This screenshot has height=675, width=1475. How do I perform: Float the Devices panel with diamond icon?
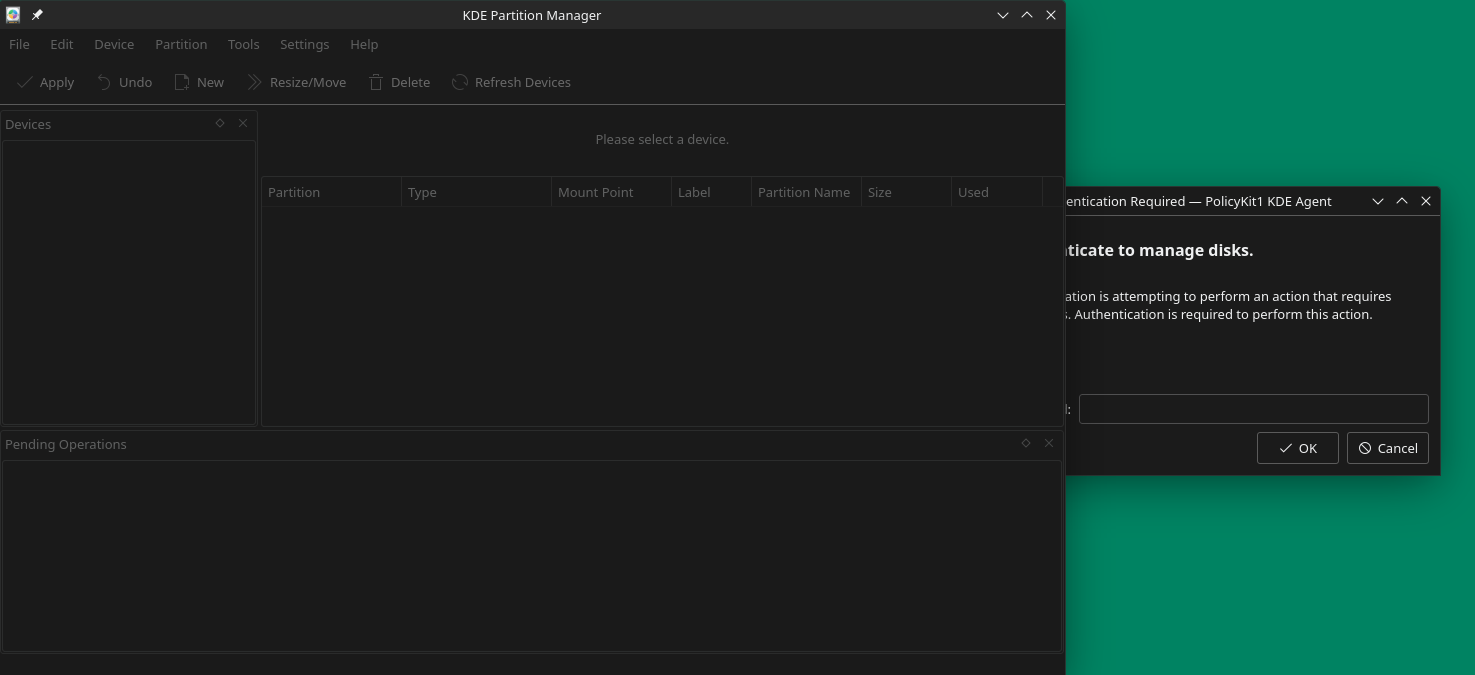(220, 123)
